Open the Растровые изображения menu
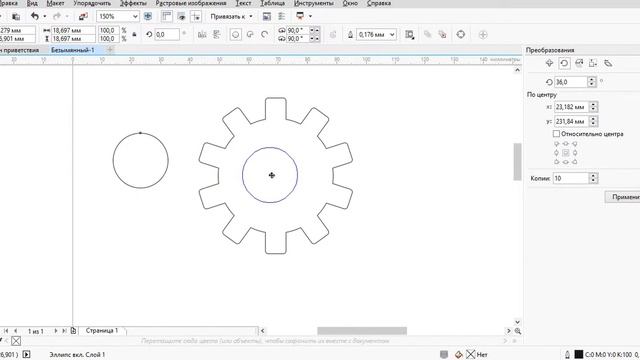This screenshot has width=640, height=360. 191,3
